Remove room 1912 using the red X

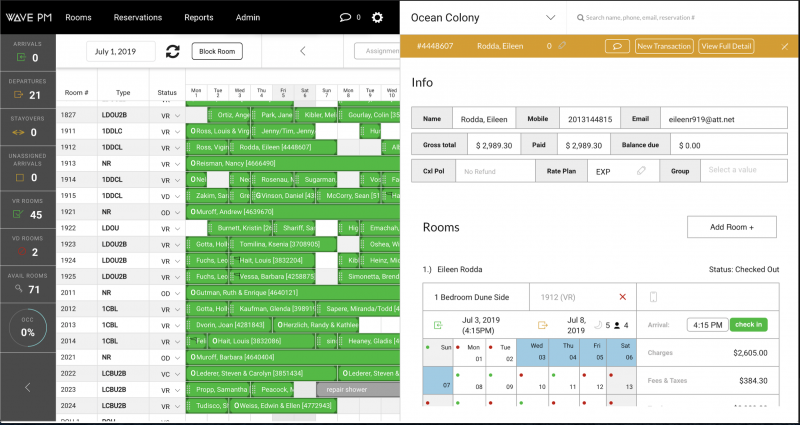pos(623,297)
